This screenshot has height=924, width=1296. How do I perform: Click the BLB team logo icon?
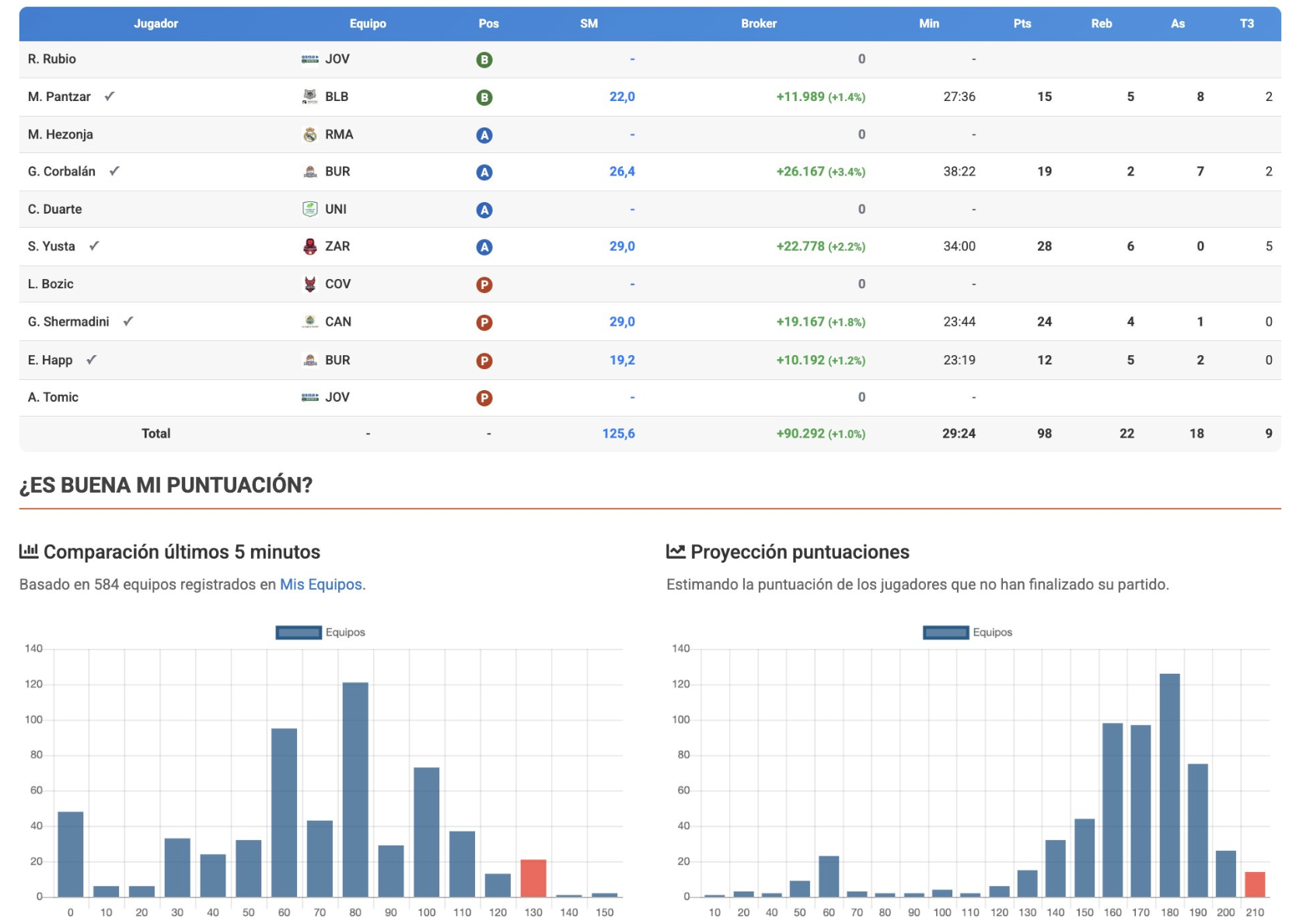point(309,96)
